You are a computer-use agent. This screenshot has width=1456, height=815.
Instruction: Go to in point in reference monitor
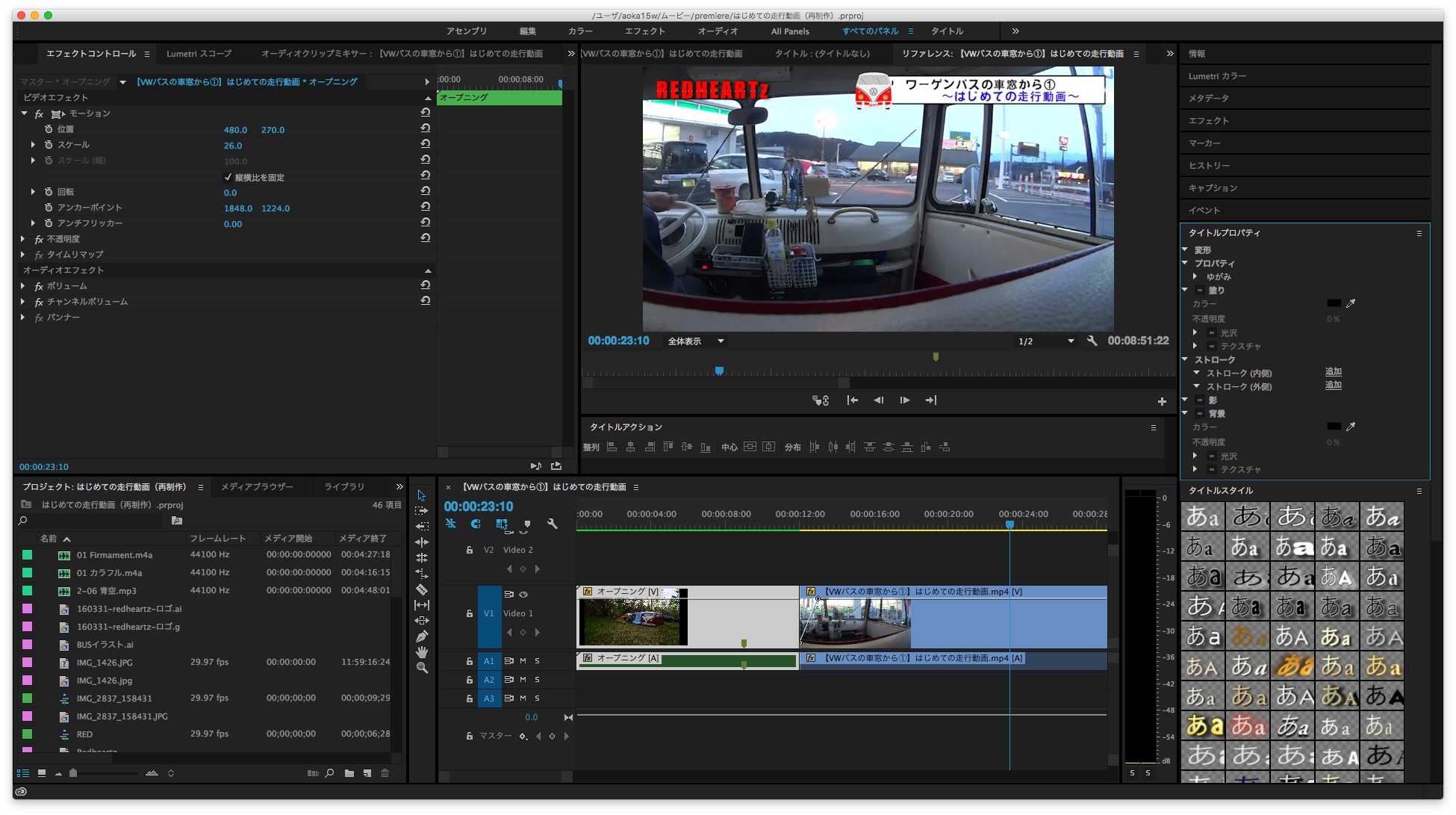(853, 400)
